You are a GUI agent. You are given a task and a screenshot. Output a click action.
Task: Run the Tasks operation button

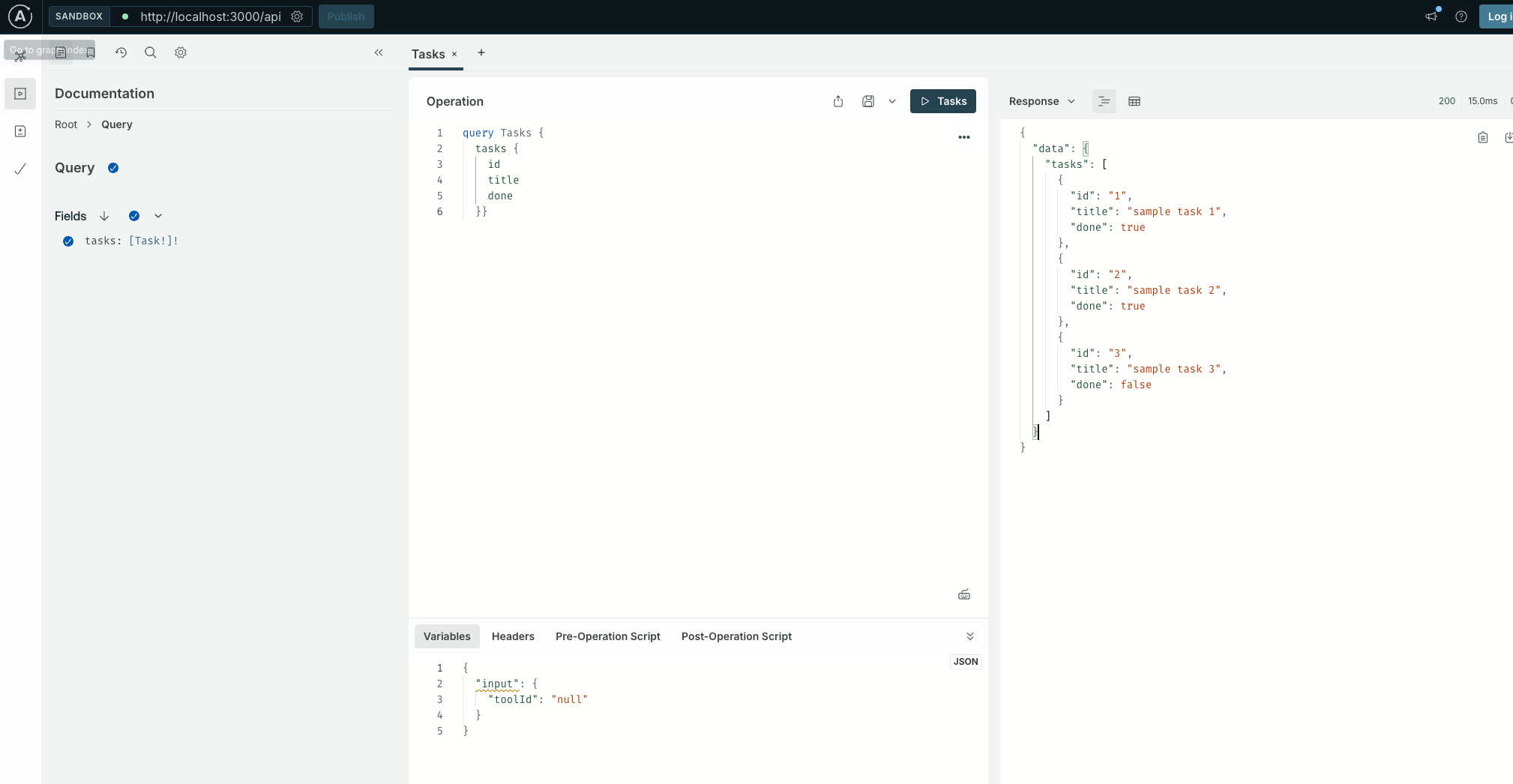tap(942, 101)
